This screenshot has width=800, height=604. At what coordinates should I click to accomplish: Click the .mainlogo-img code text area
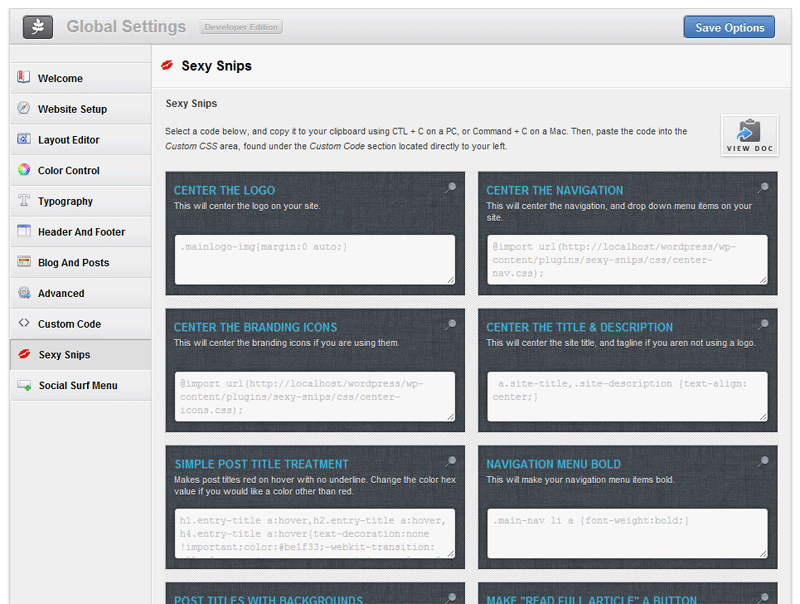[x=315, y=260]
